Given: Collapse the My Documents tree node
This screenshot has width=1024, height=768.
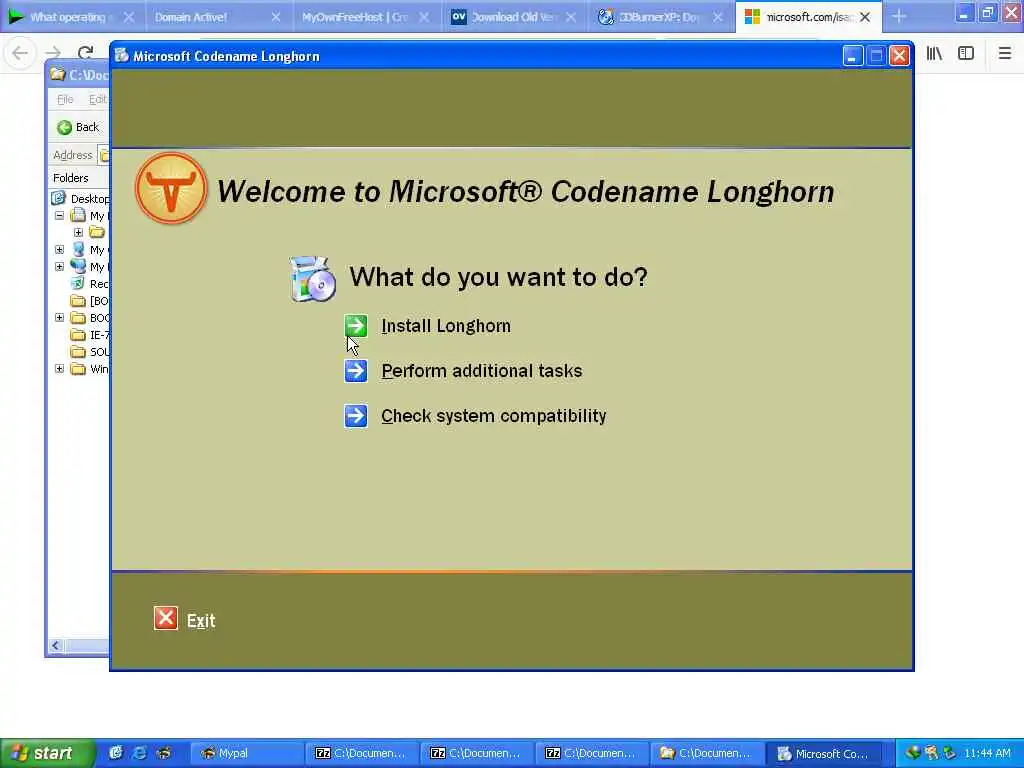Looking at the screenshot, I should (x=59, y=216).
